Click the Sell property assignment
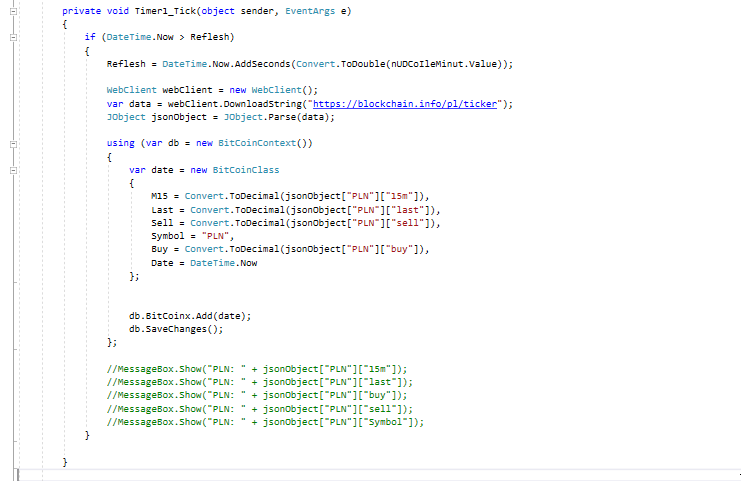This screenshot has height=481, width=741. click(x=296, y=223)
